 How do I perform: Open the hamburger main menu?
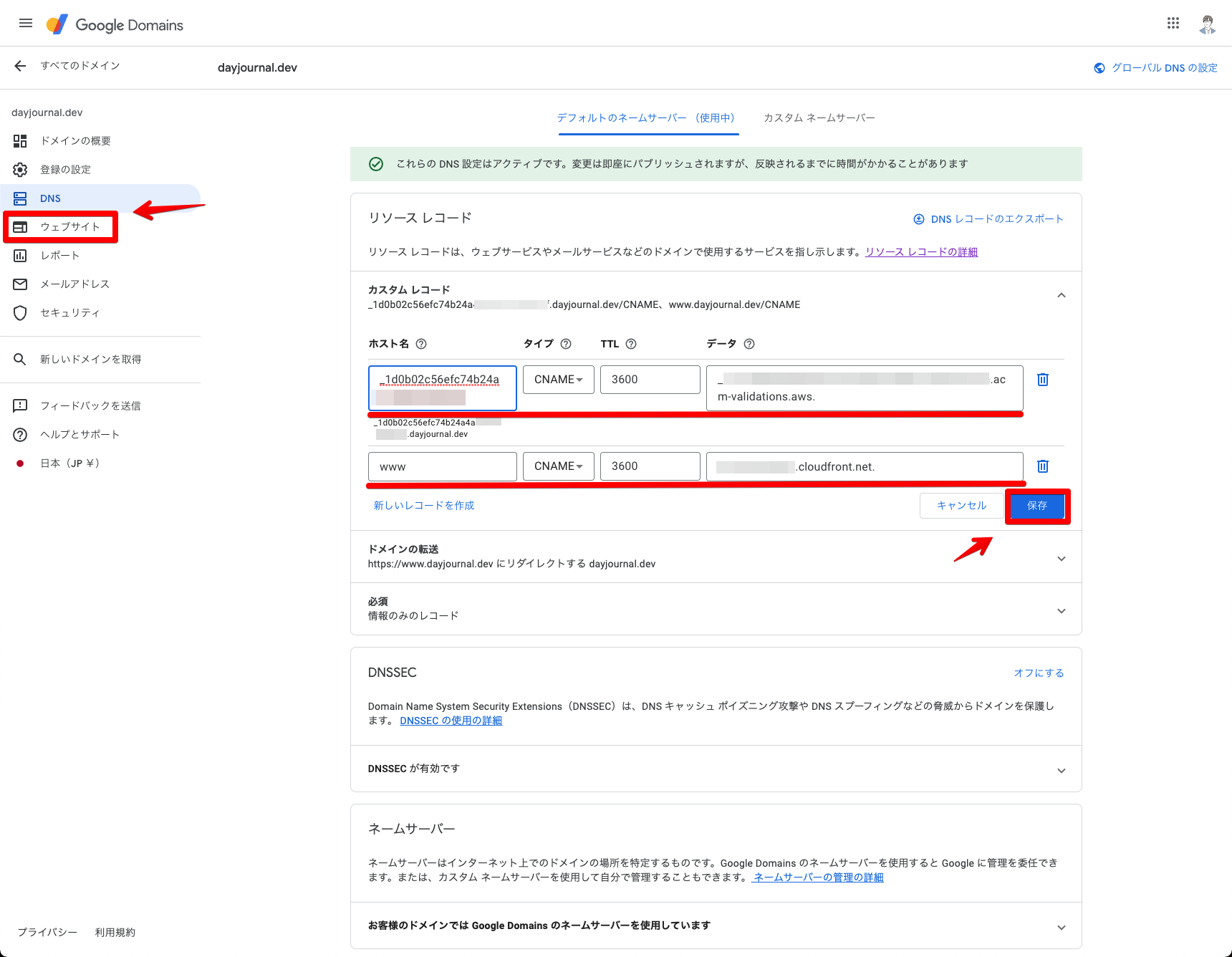(26, 23)
